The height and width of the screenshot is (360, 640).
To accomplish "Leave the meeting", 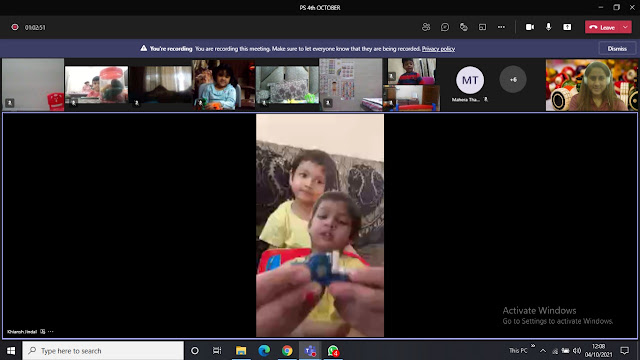I will coord(603,27).
